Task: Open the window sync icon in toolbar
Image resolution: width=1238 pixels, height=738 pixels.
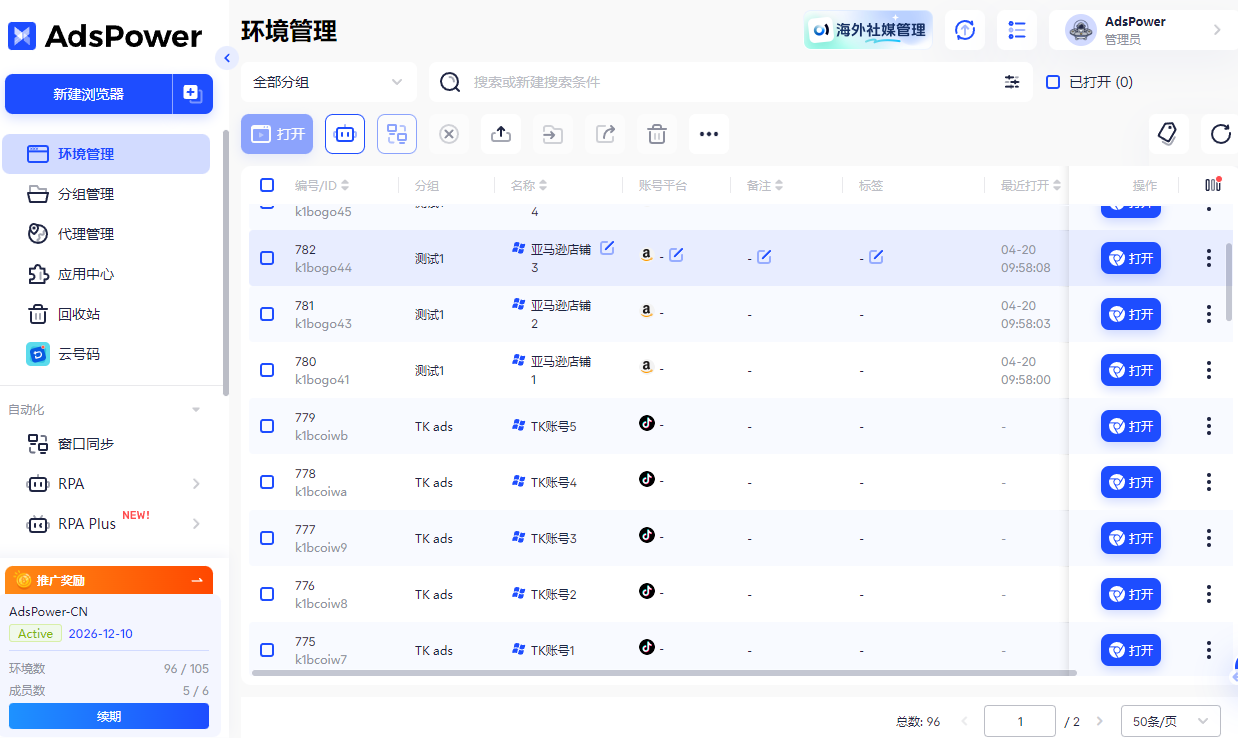Action: tap(397, 134)
